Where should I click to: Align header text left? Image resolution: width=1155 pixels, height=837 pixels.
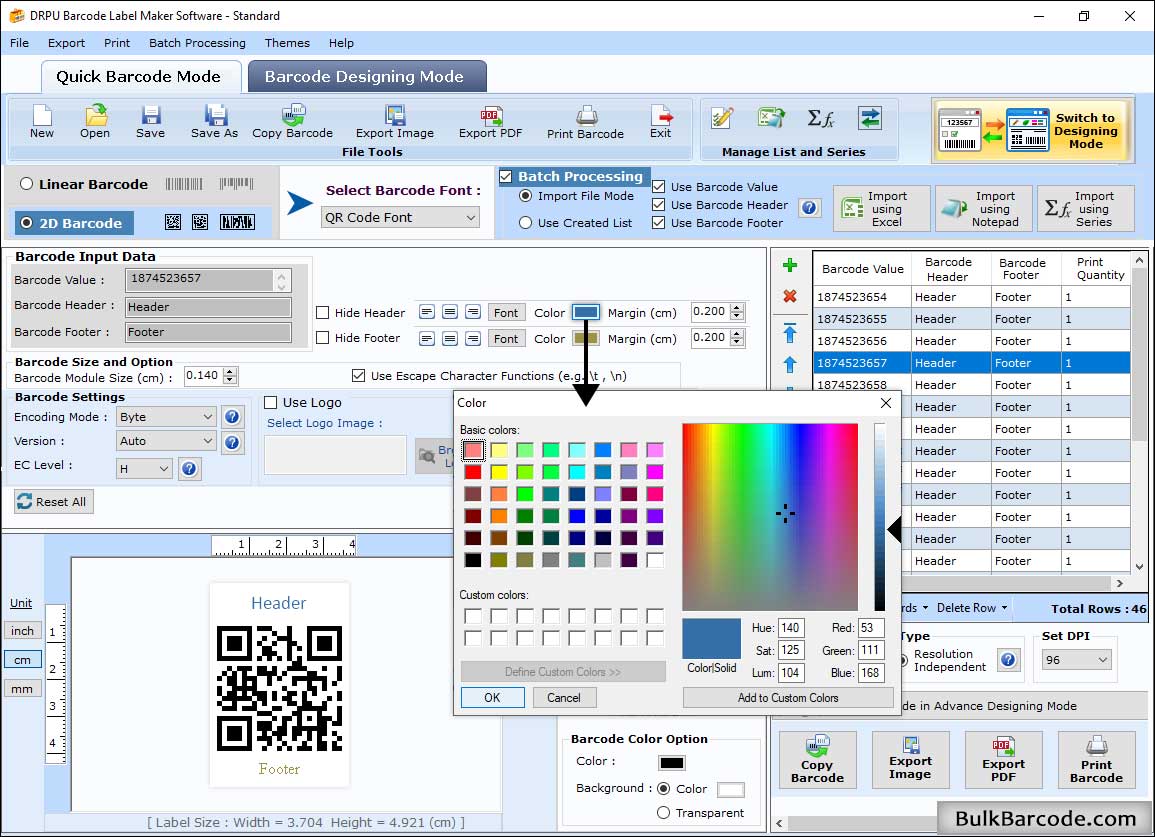pyautogui.click(x=426, y=312)
